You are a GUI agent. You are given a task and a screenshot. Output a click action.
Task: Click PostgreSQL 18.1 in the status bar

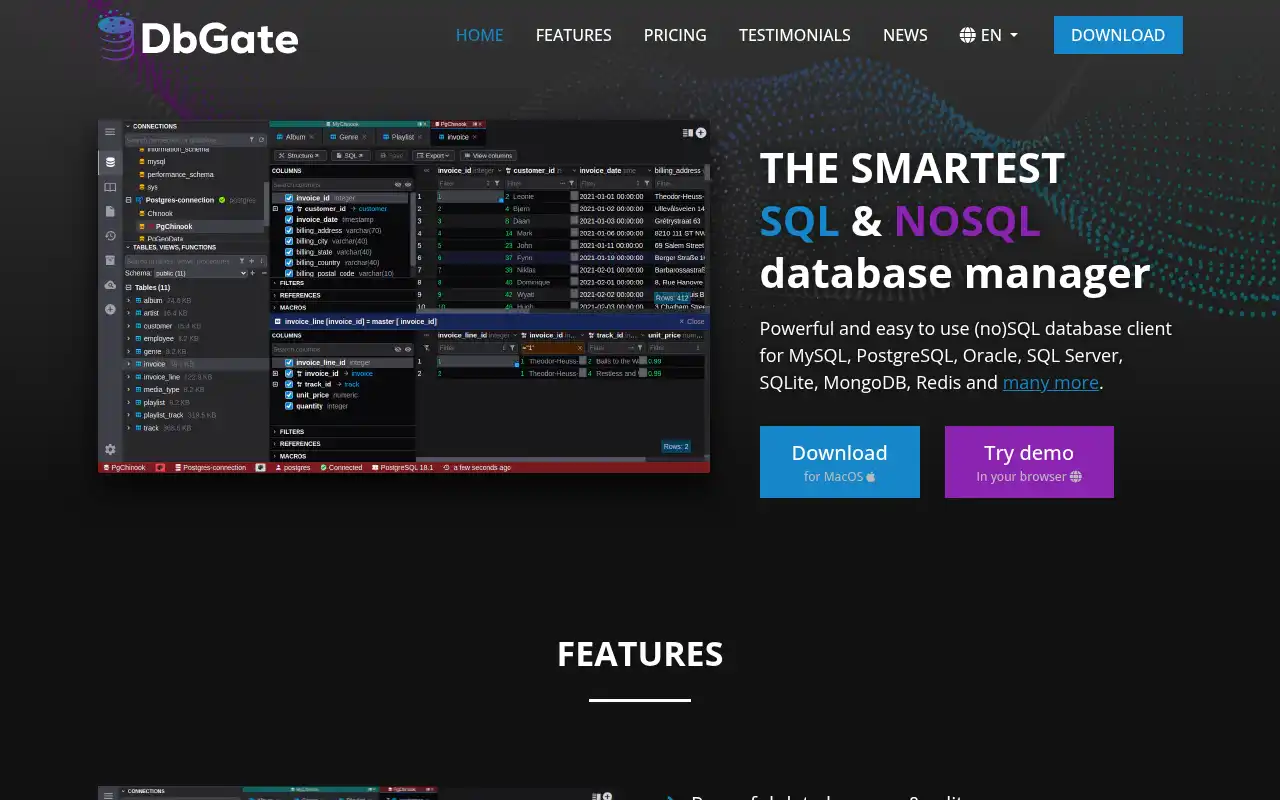click(403, 468)
